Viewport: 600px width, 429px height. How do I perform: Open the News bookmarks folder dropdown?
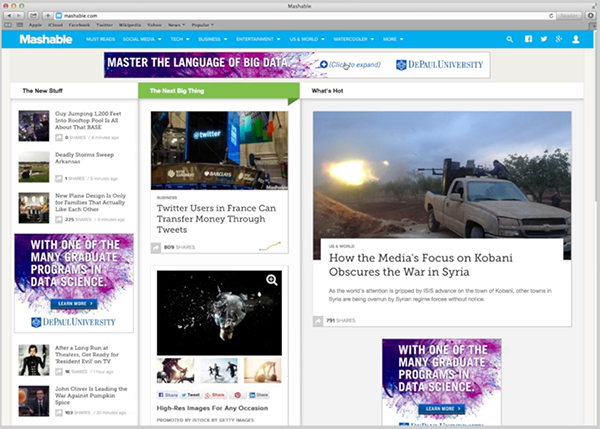(x=176, y=25)
